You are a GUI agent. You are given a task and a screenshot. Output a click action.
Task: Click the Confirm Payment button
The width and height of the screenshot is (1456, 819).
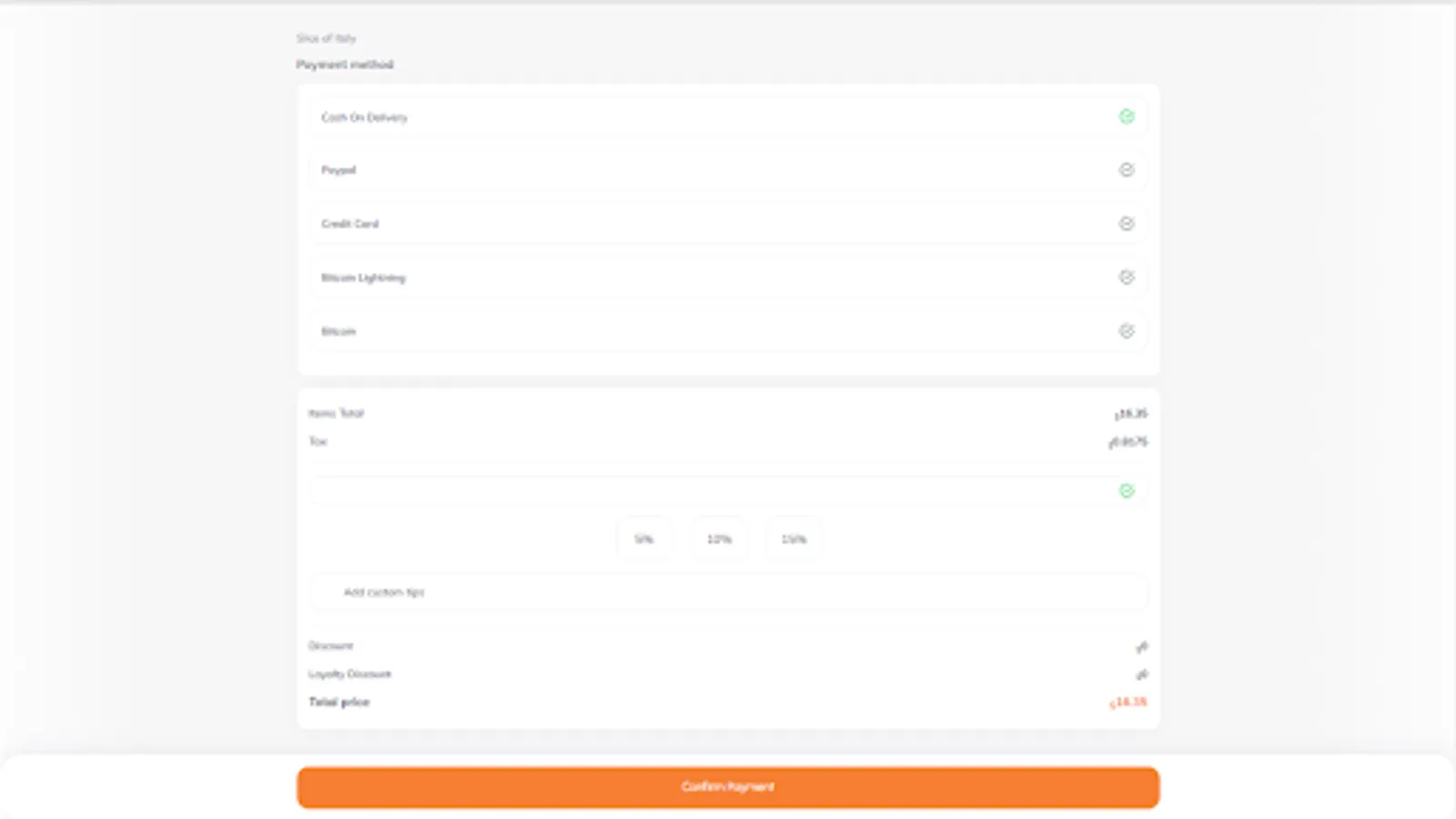coord(727,786)
